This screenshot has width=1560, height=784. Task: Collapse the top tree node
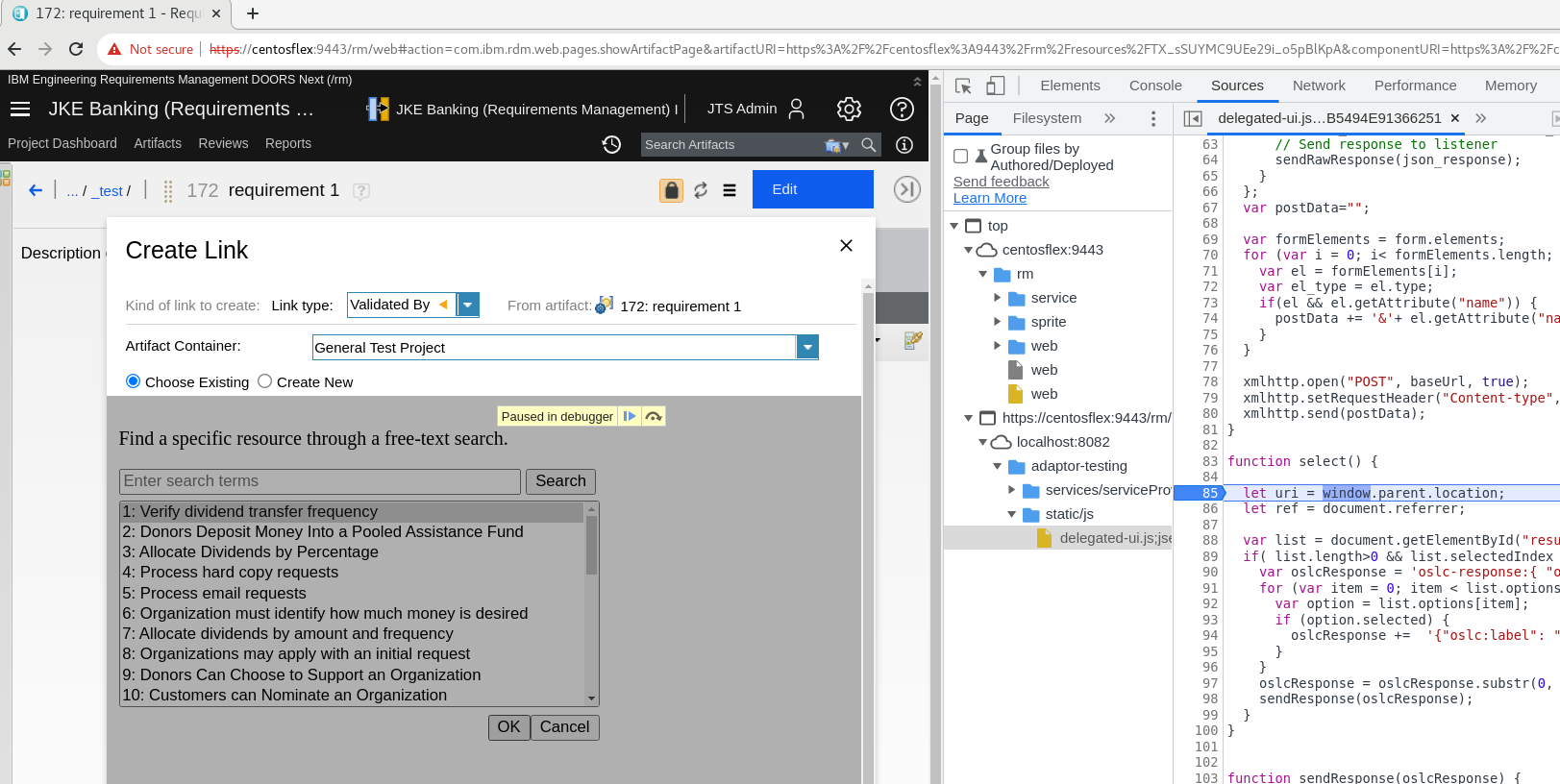tap(954, 226)
